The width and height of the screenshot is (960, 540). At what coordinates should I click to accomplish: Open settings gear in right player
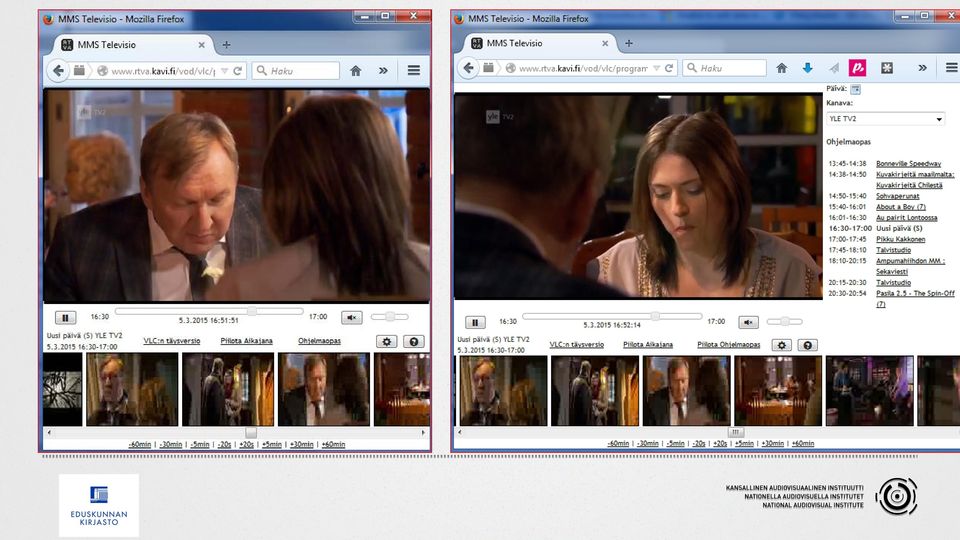click(781, 345)
